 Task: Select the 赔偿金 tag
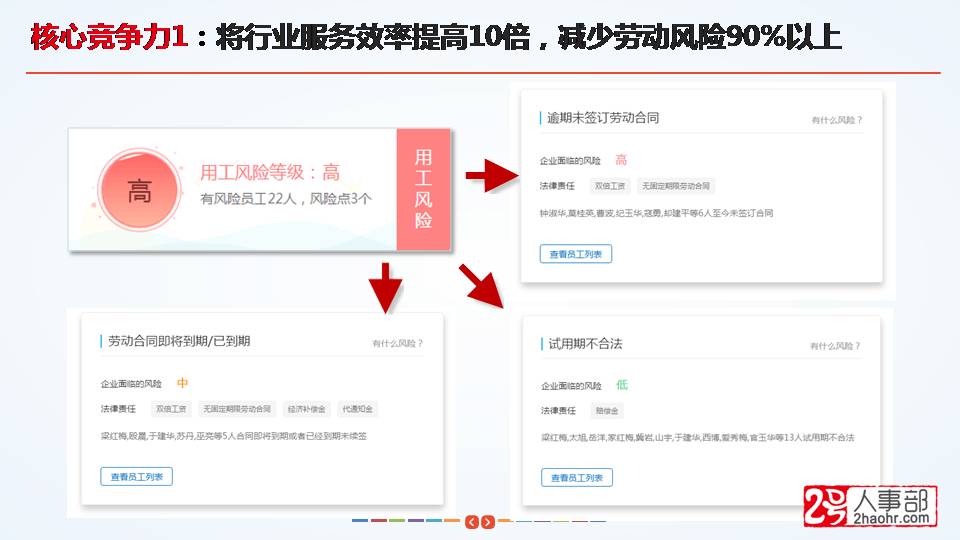[608, 411]
